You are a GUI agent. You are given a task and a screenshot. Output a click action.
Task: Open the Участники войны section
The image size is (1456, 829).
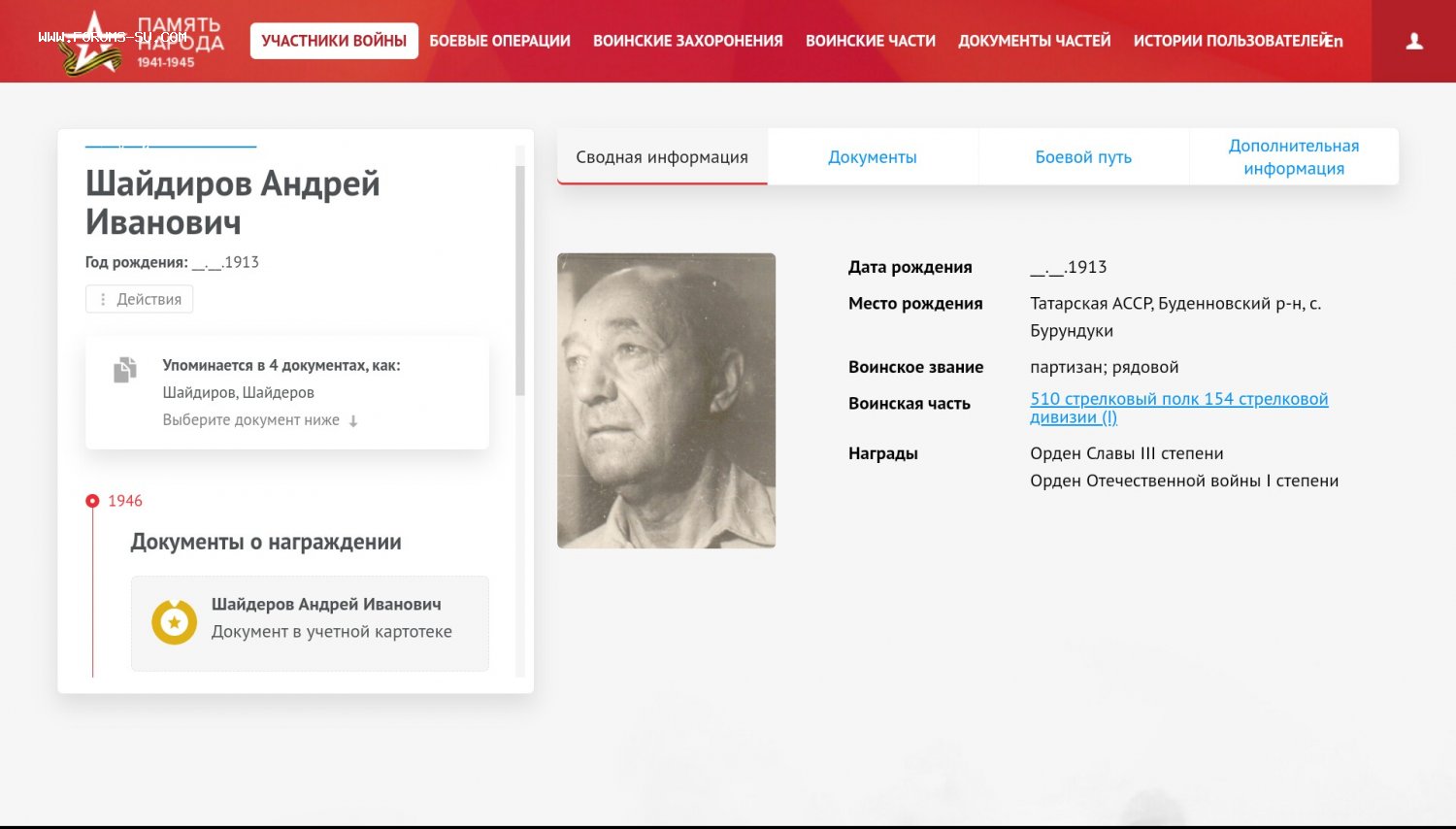pos(334,41)
